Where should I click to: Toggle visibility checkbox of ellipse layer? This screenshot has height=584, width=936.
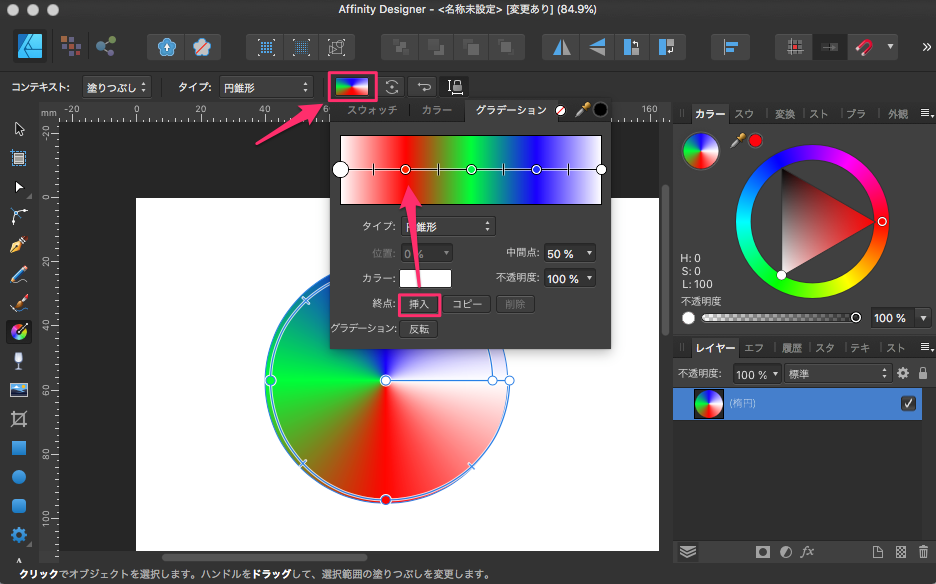coord(908,404)
